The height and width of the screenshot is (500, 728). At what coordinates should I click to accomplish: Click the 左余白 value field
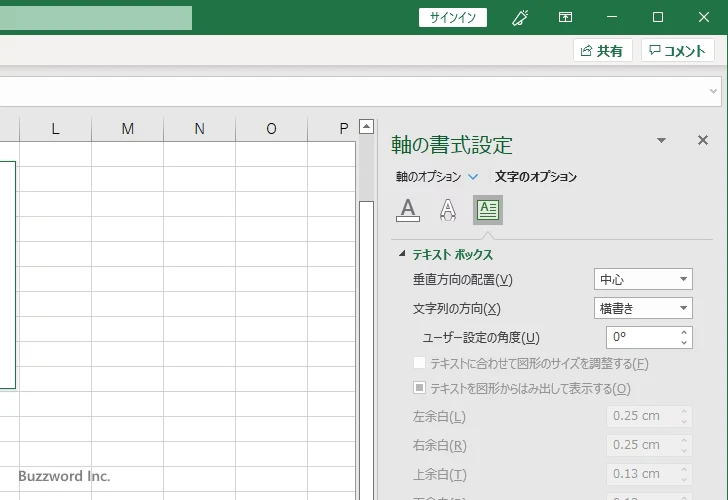643,416
